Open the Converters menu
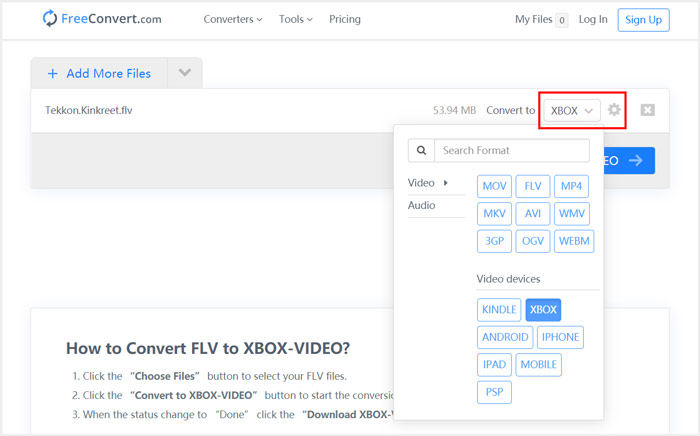Image resolution: width=700 pixels, height=436 pixels. 233,19
